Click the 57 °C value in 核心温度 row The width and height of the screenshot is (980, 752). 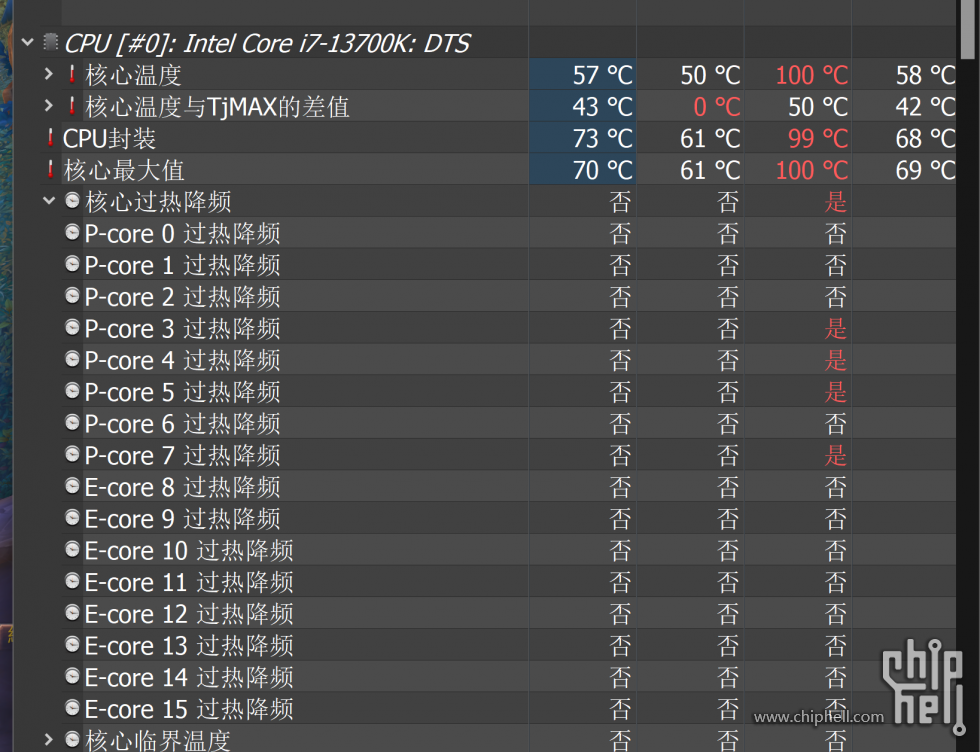click(x=602, y=75)
